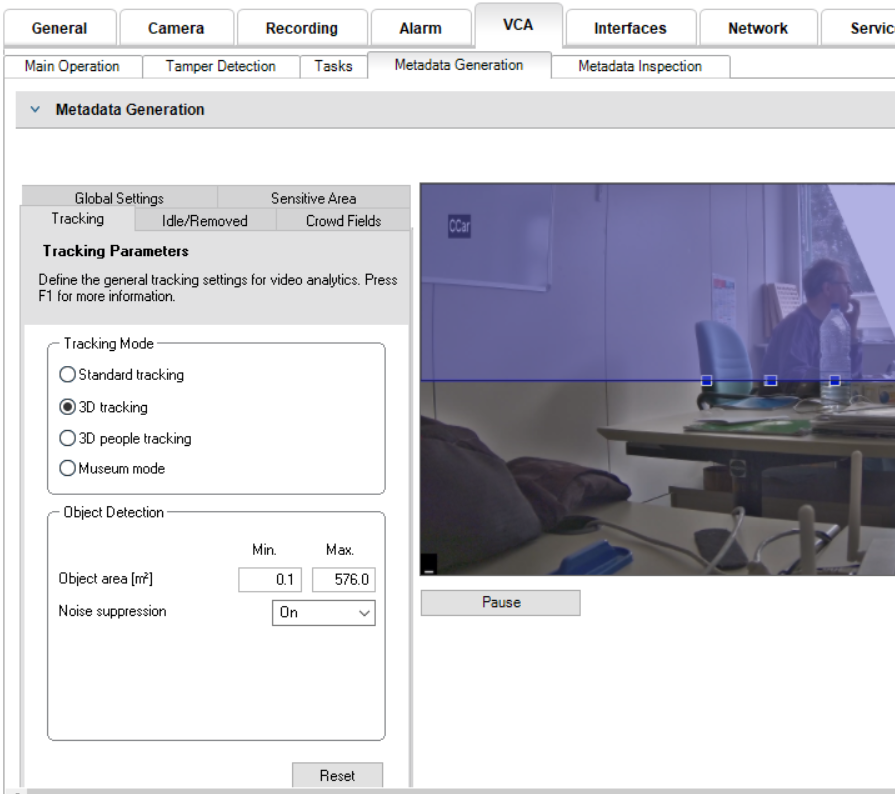Click the Max. object area field
This screenshot has height=794, width=895.
[x=343, y=580]
